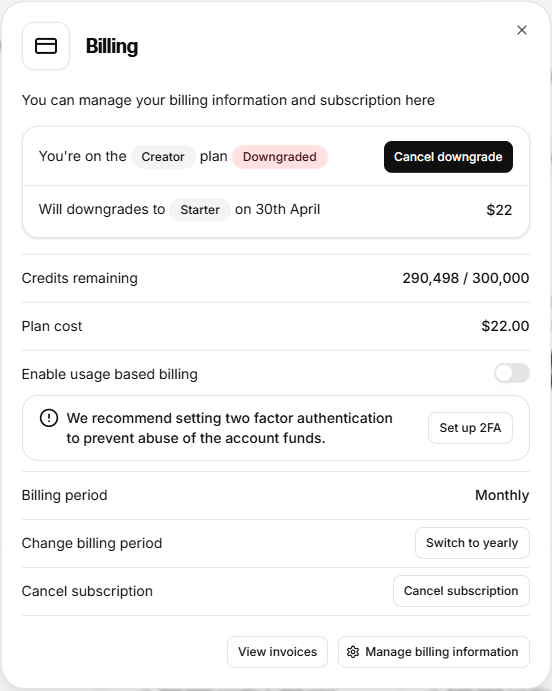Click the red Downgraded status badge

[x=280, y=157]
